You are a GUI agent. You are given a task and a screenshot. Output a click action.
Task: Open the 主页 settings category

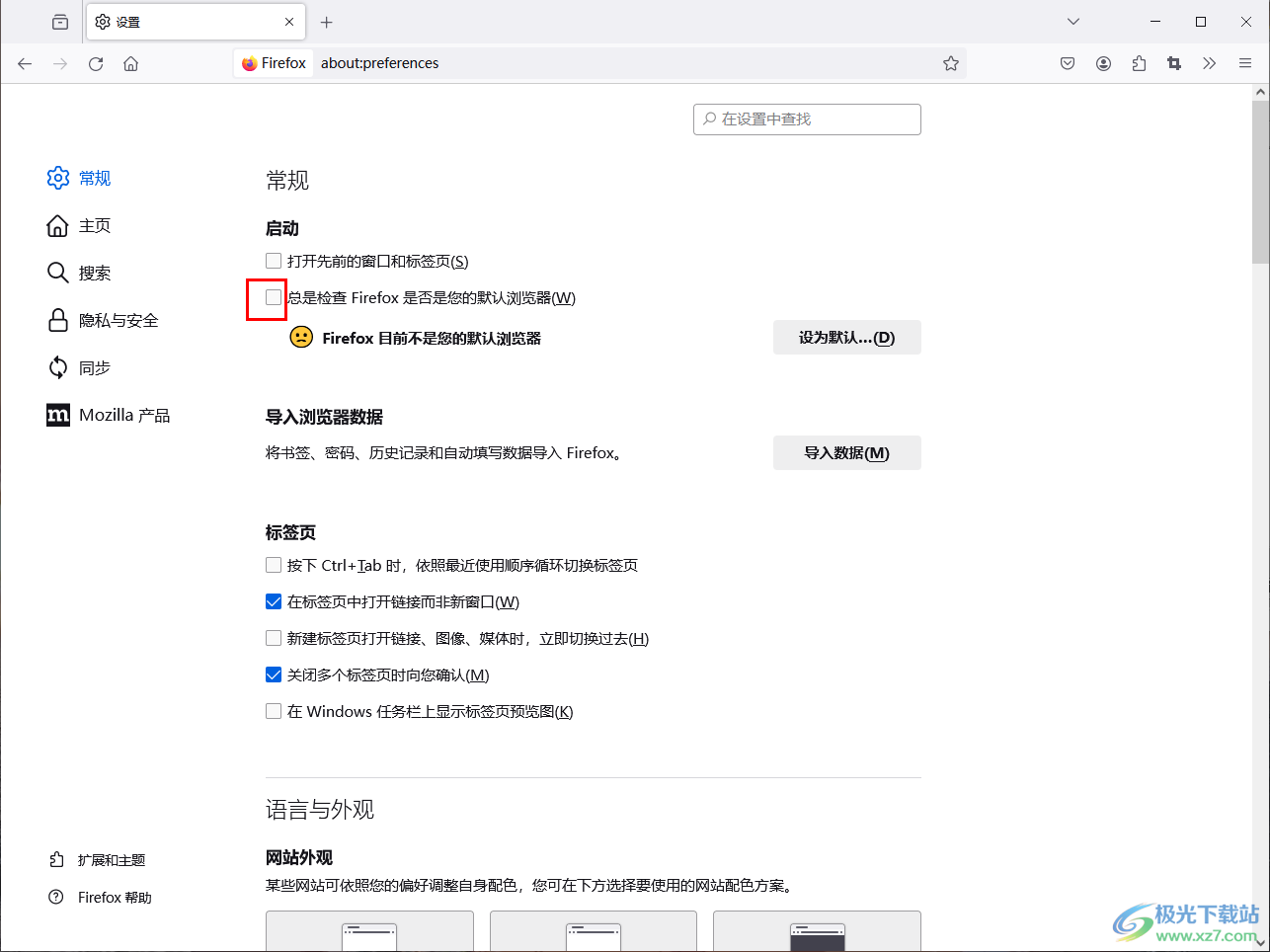79,225
